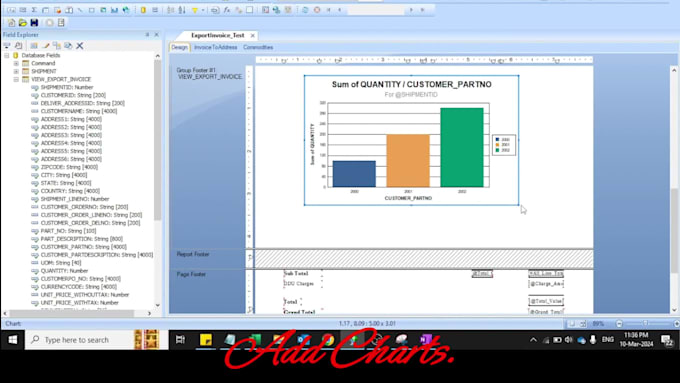Click the taskbar clock showing 11:36 PM
Image resolution: width=680 pixels, height=383 pixels.
coord(636,340)
